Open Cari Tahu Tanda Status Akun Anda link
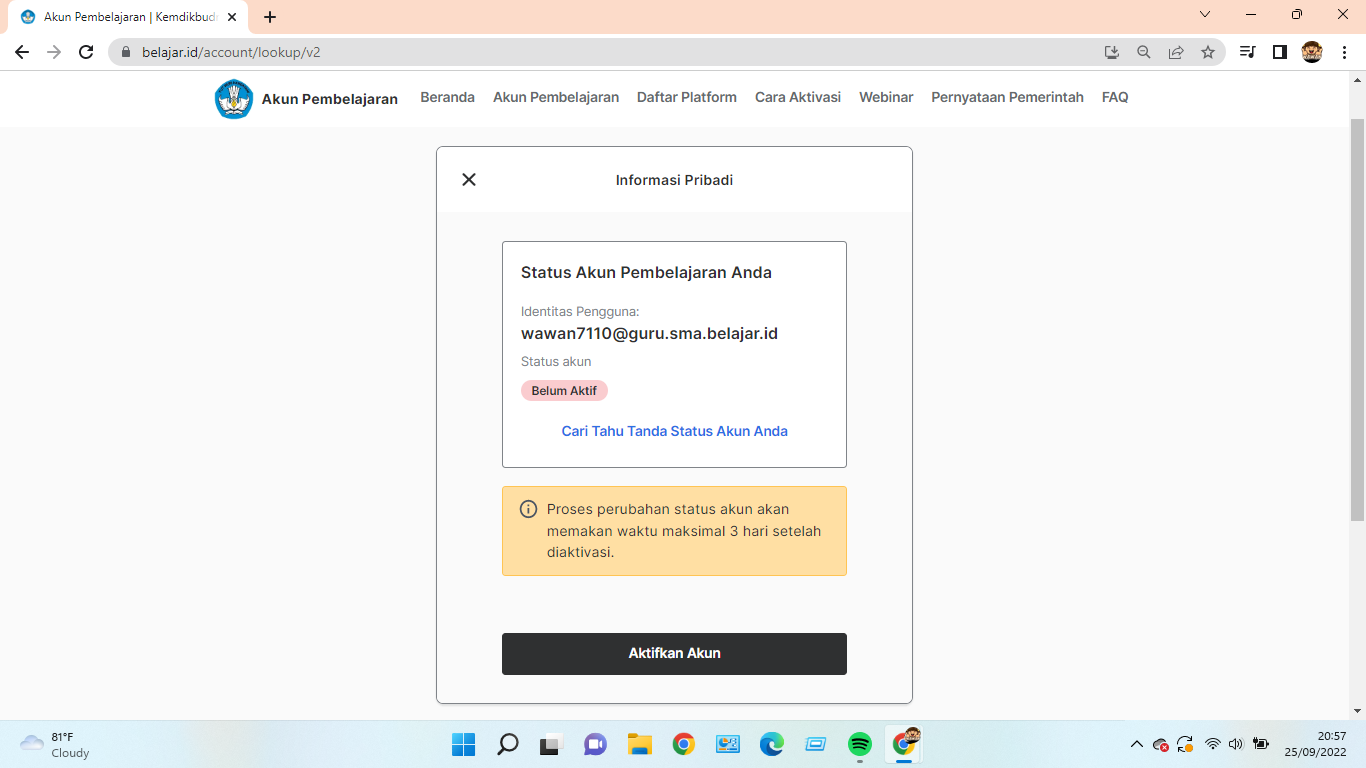Screen dimensions: 1366x768 (x=674, y=431)
